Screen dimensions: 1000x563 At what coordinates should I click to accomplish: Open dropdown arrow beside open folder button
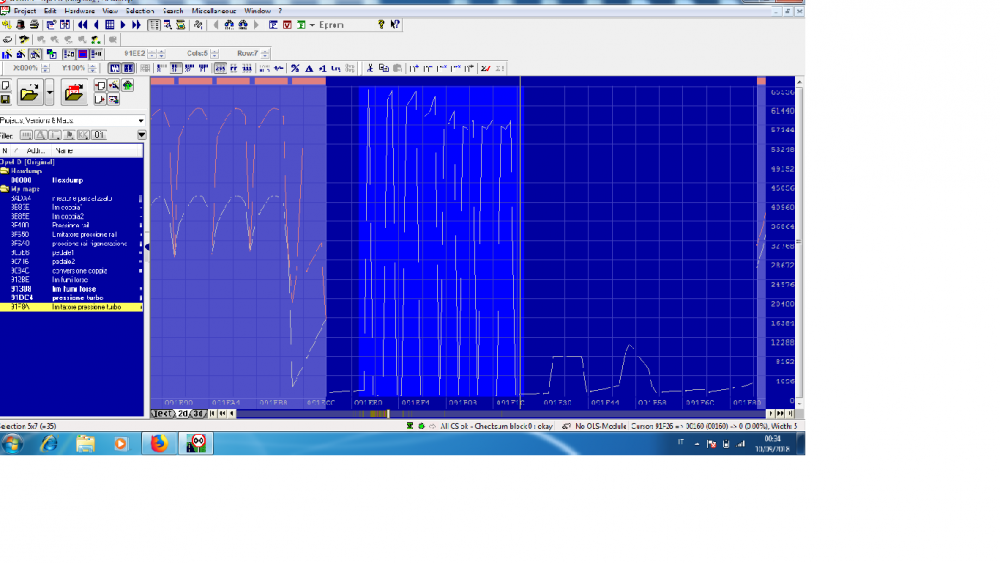[x=49, y=93]
